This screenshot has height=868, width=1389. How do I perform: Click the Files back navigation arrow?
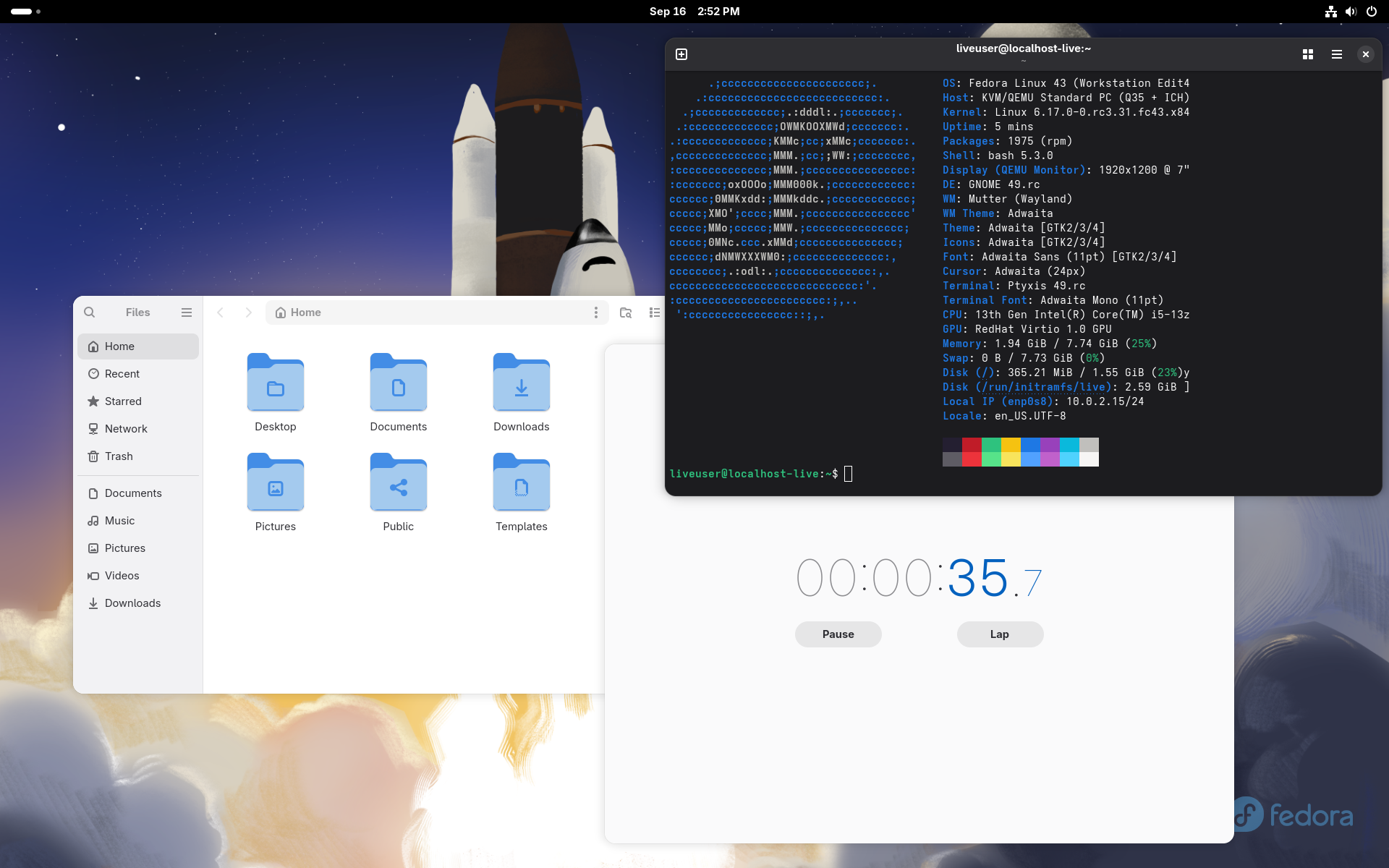click(220, 312)
